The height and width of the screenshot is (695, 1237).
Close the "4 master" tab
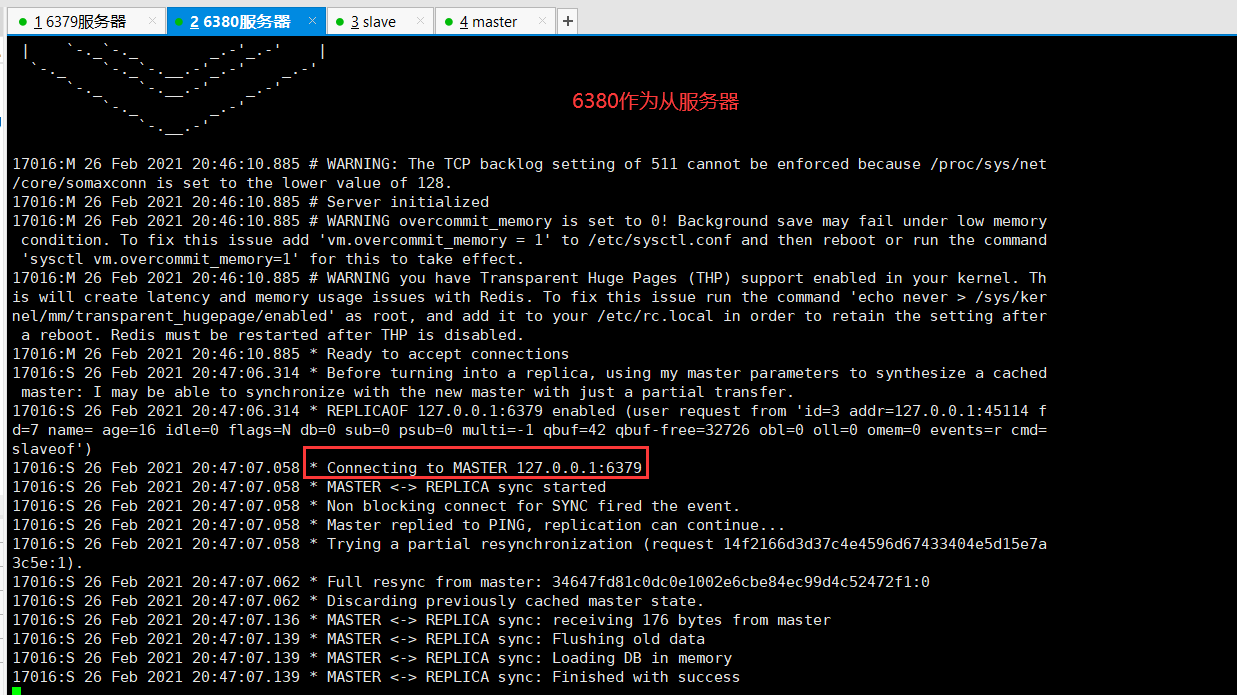(x=542, y=21)
